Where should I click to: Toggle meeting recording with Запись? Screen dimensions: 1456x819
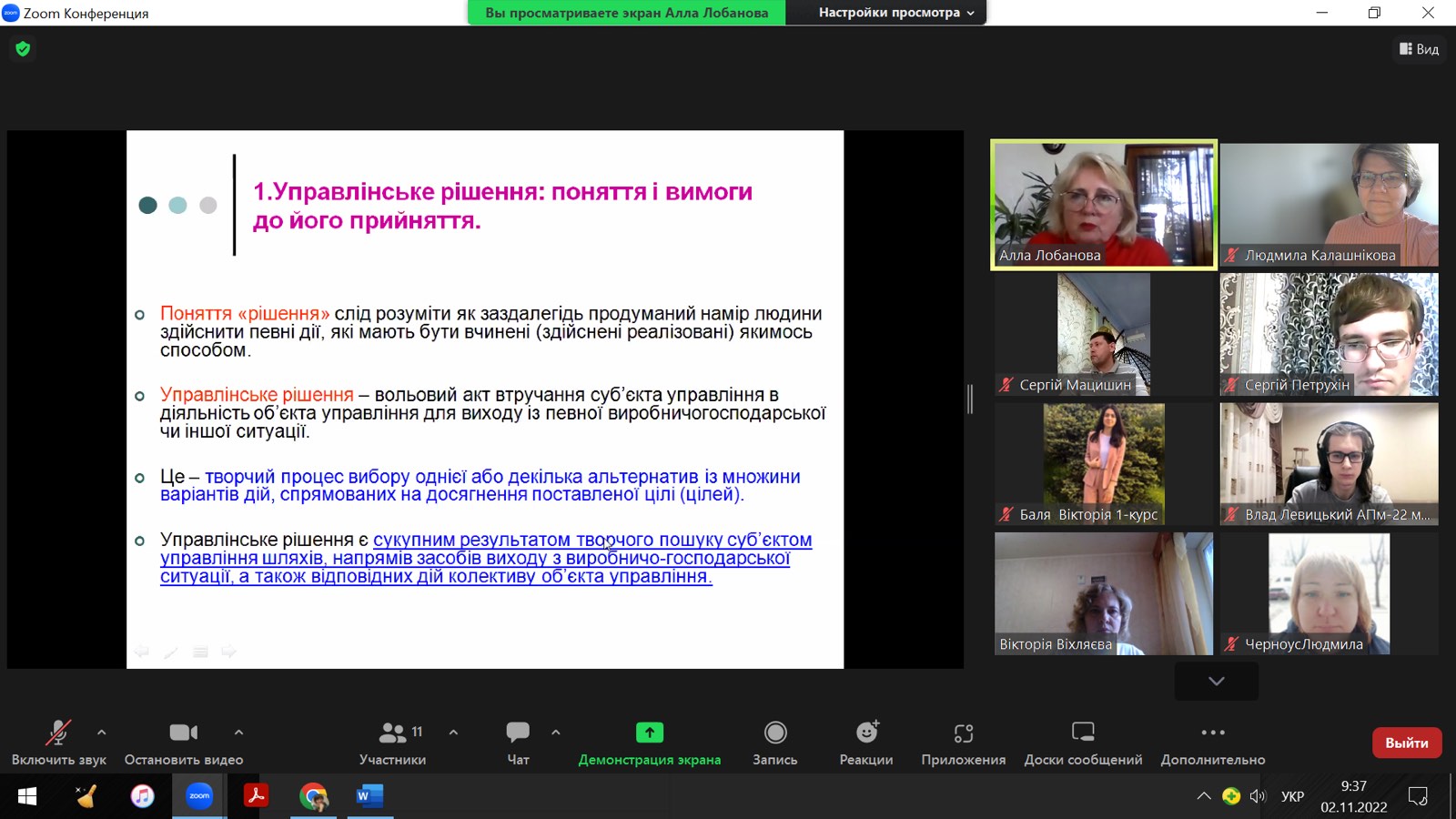pyautogui.click(x=775, y=742)
